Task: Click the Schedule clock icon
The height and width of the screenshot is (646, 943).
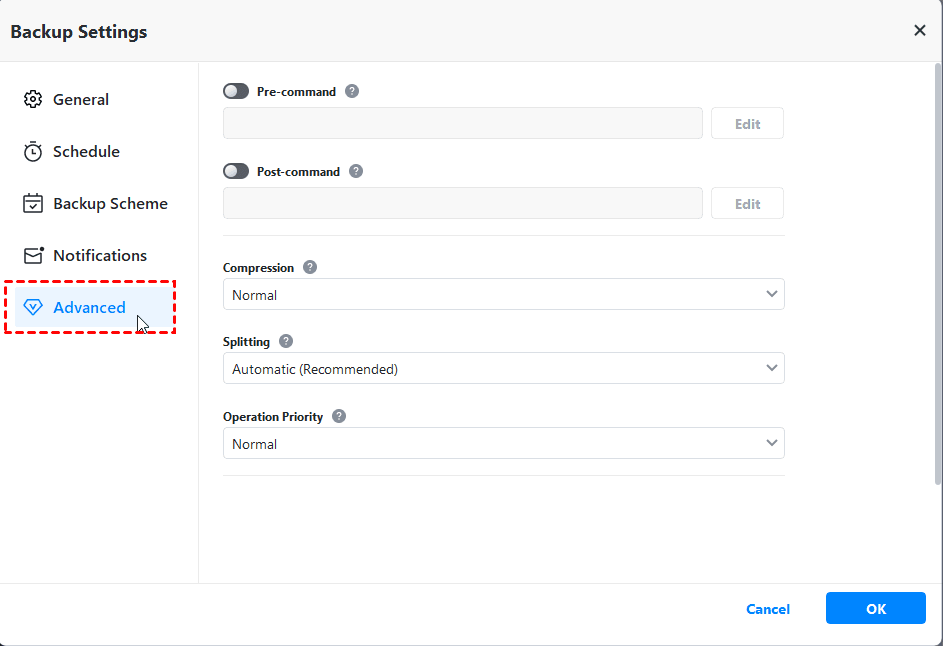Action: (33, 152)
